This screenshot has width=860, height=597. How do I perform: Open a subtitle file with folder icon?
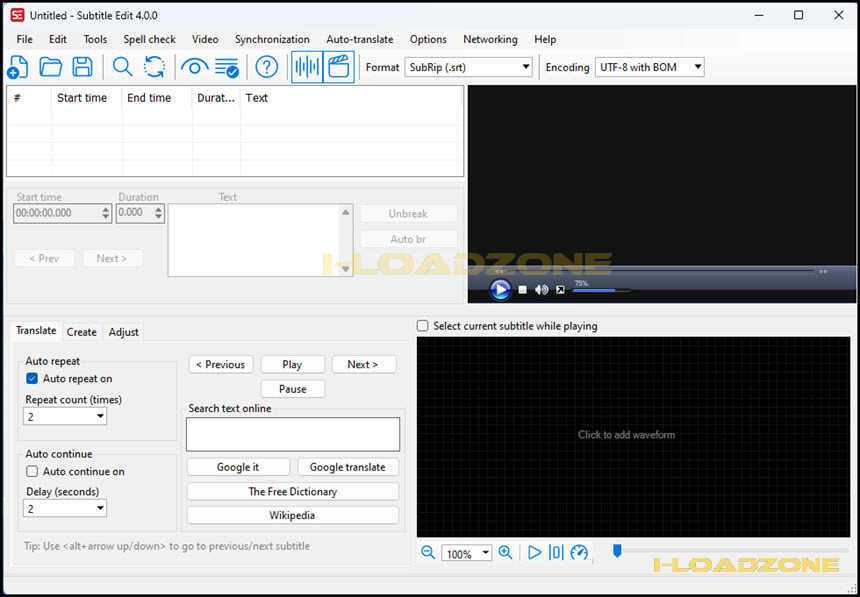pos(50,67)
